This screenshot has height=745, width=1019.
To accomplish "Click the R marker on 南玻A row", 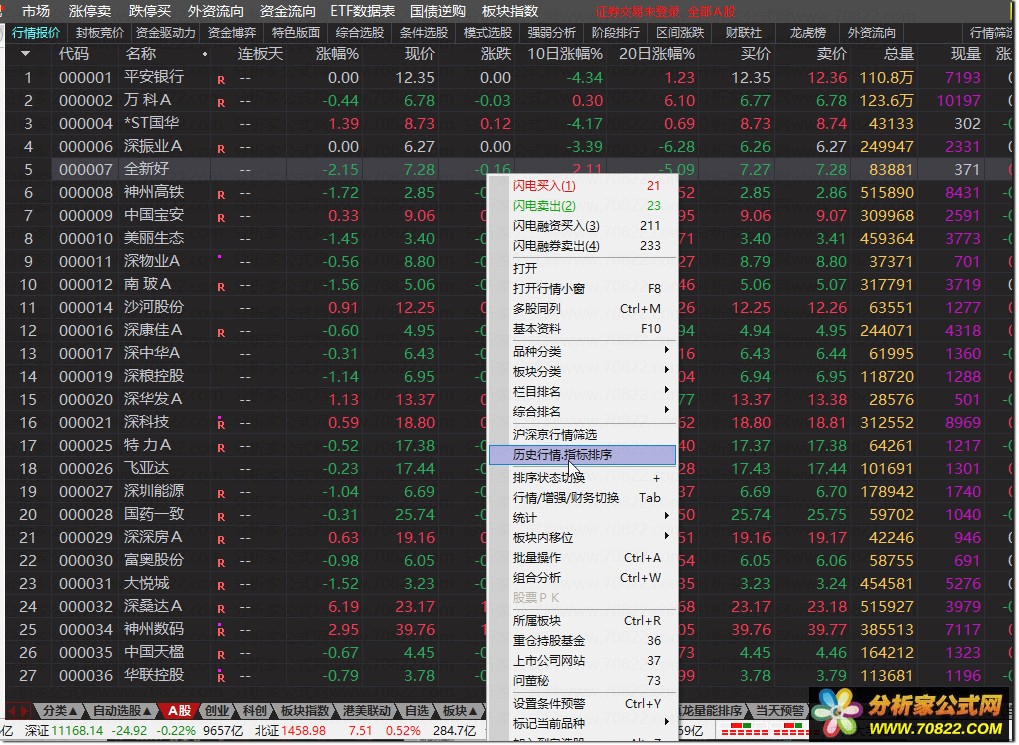I will point(221,287).
